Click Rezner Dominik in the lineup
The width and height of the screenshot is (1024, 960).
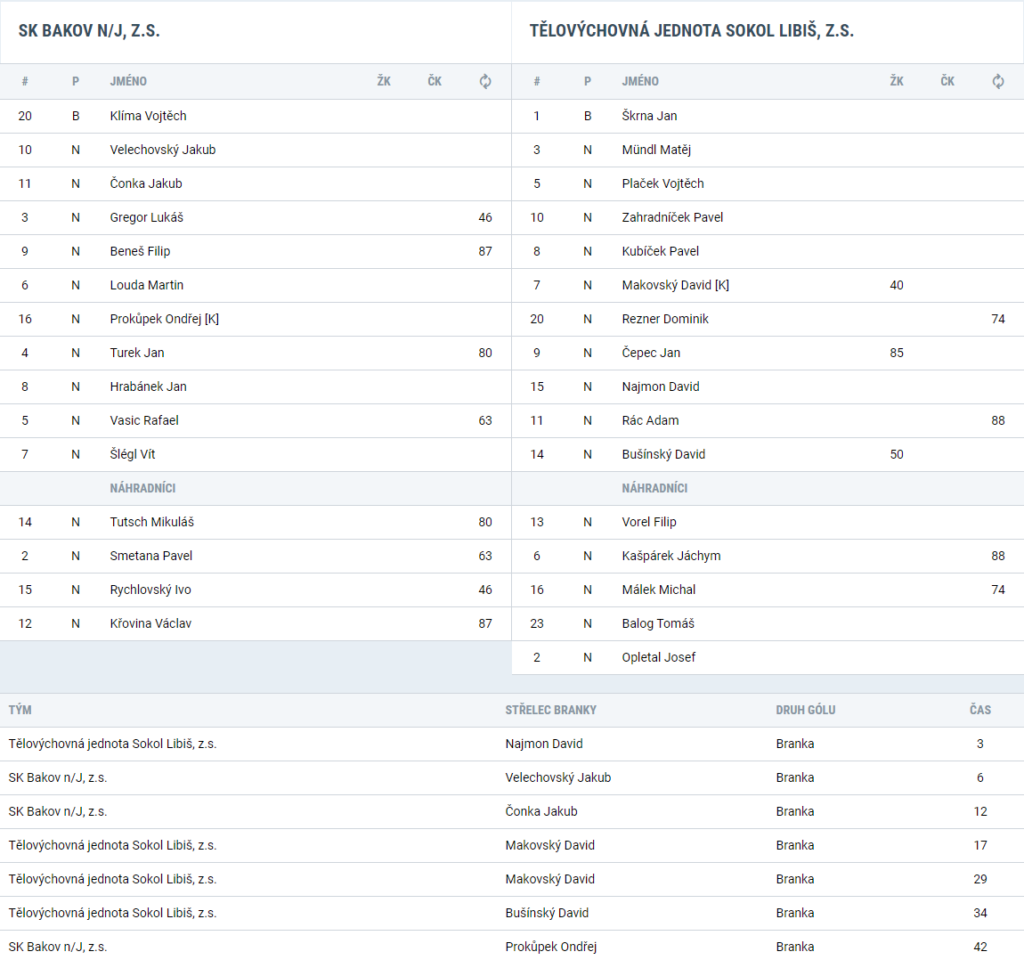665,319
